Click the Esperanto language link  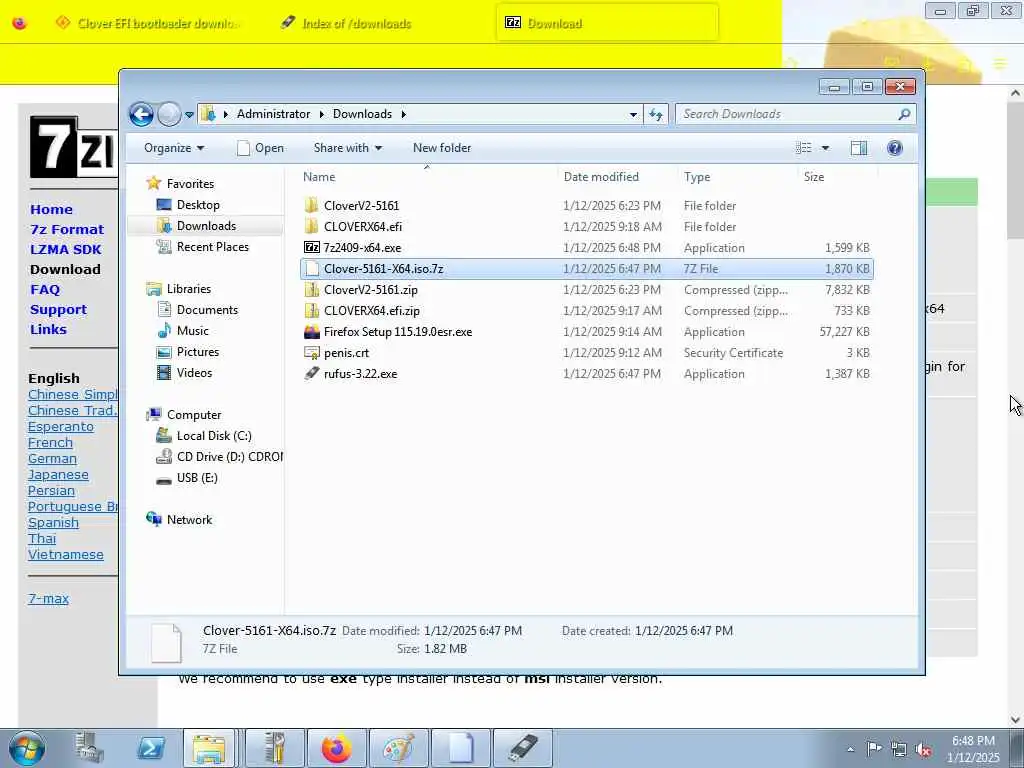[x=61, y=426]
